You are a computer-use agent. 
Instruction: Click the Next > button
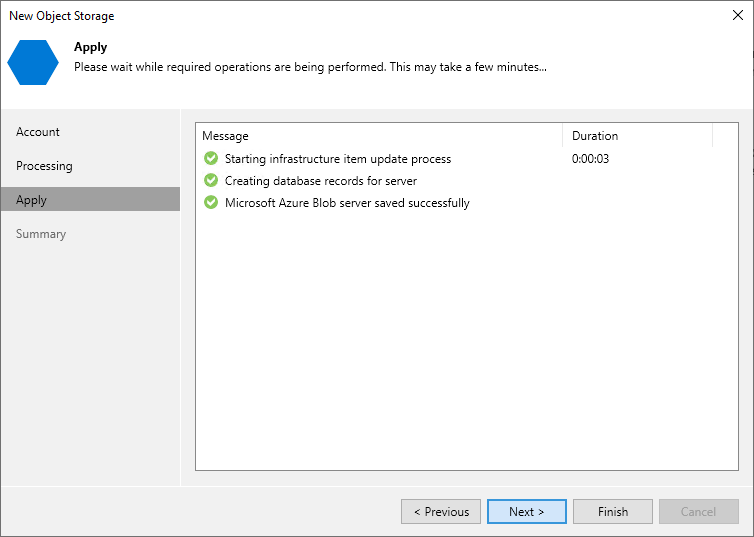[x=527, y=512]
